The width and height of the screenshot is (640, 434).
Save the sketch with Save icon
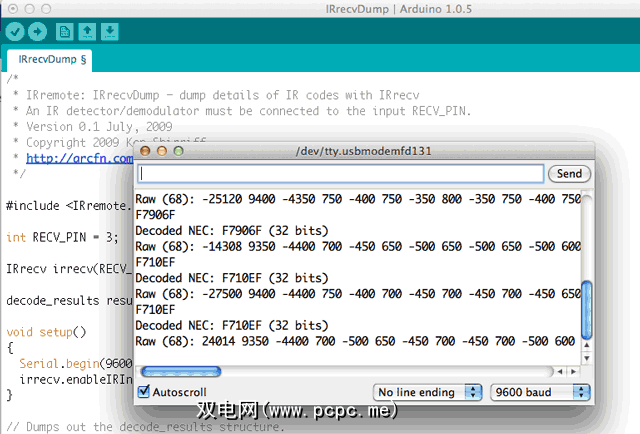click(x=109, y=31)
